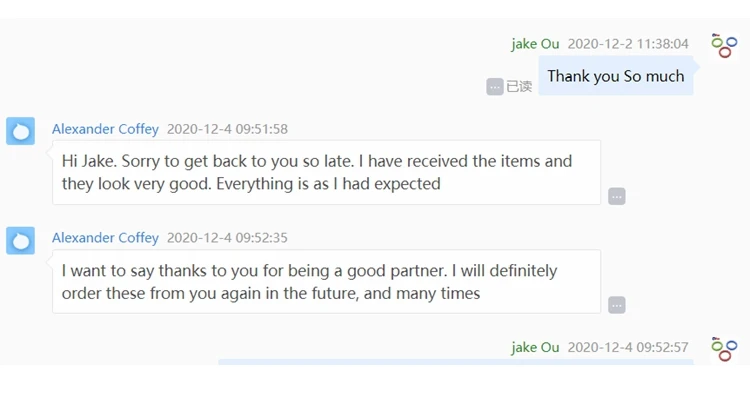Click the Alexander Coffey name at 09:52:35
The image size is (750, 400).
click(105, 238)
